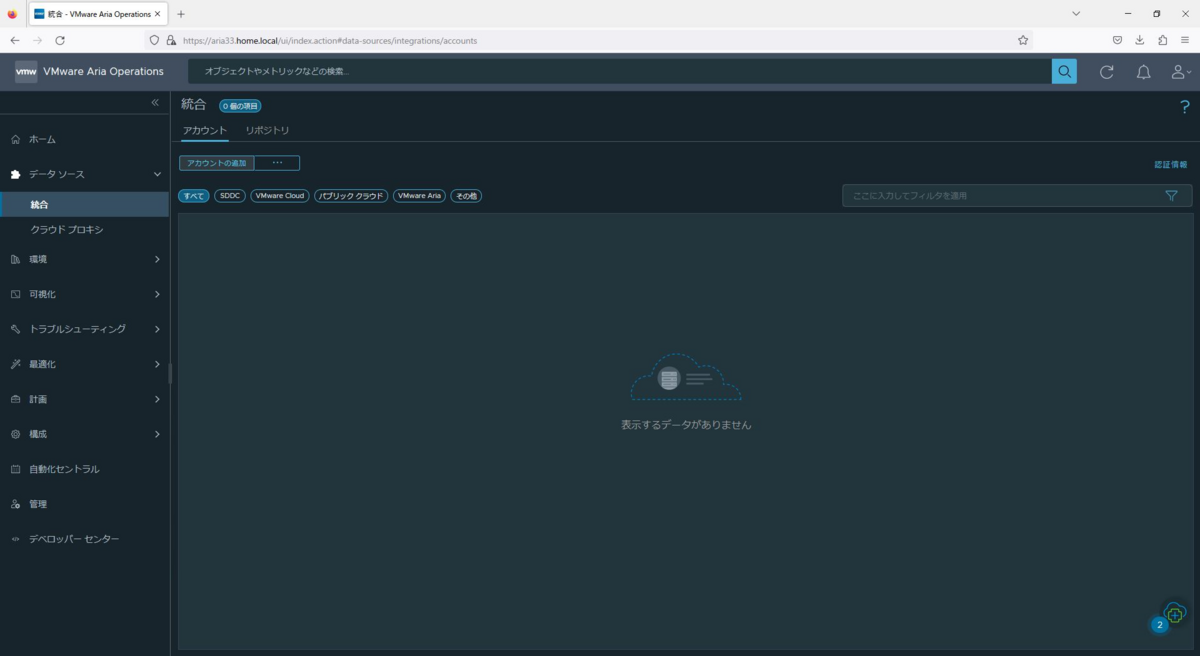Viewport: 1200px width, 656px height.
Task: Open the browser extensions icon
Action: pyautogui.click(x=1162, y=40)
